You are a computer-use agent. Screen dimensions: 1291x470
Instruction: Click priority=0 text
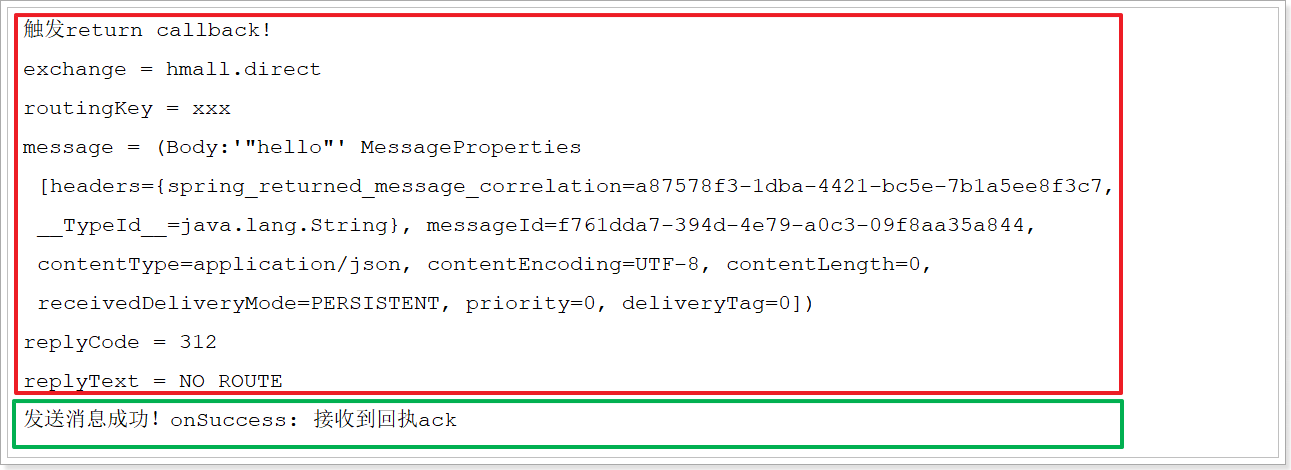(x=530, y=303)
